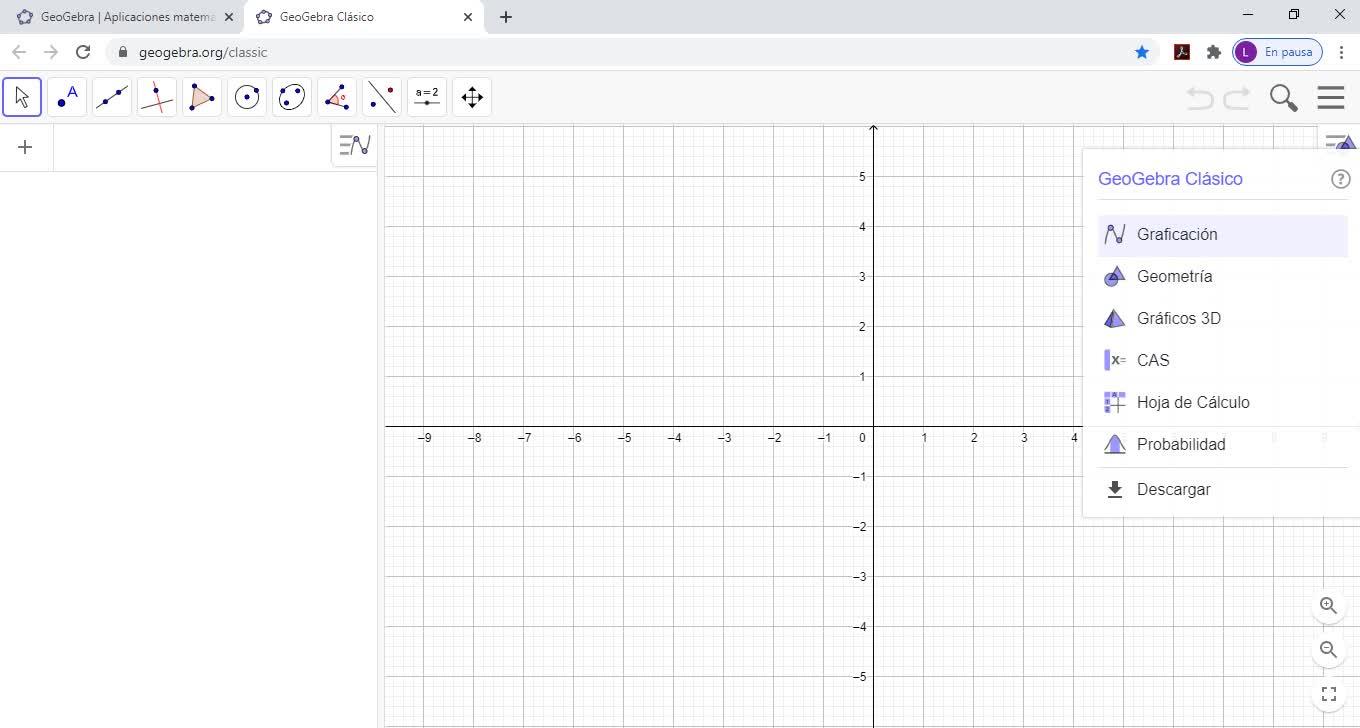This screenshot has height=728, width=1360.
Task: Click the Undo arrow
Action: [1200, 97]
